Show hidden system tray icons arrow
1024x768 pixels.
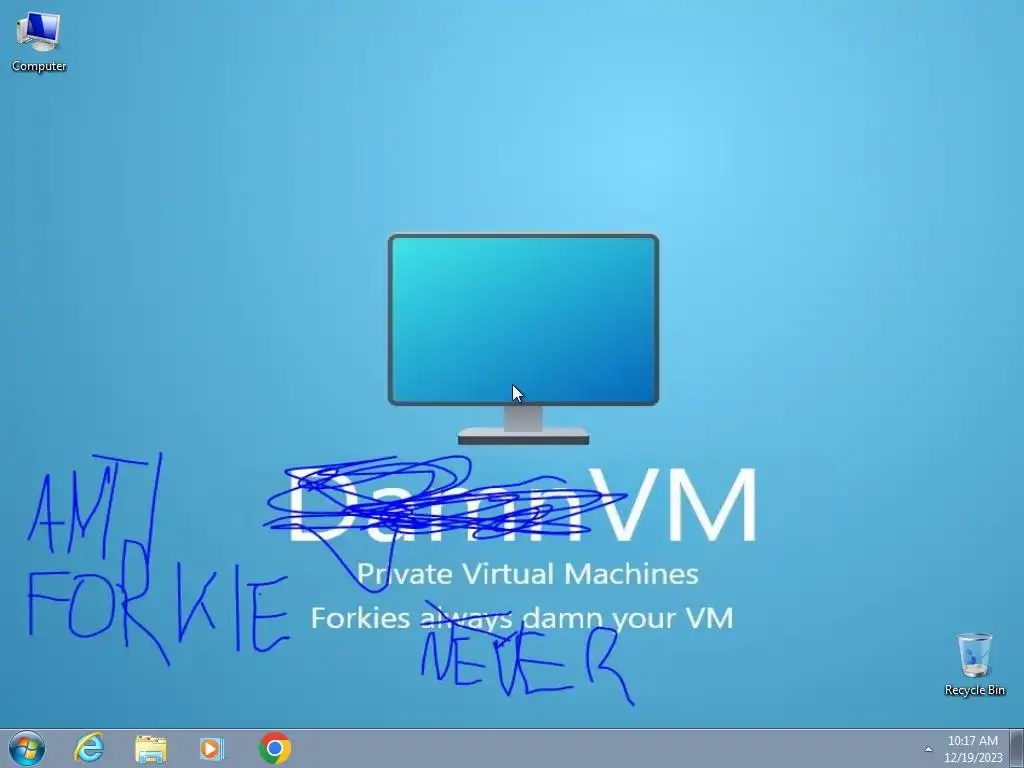928,749
